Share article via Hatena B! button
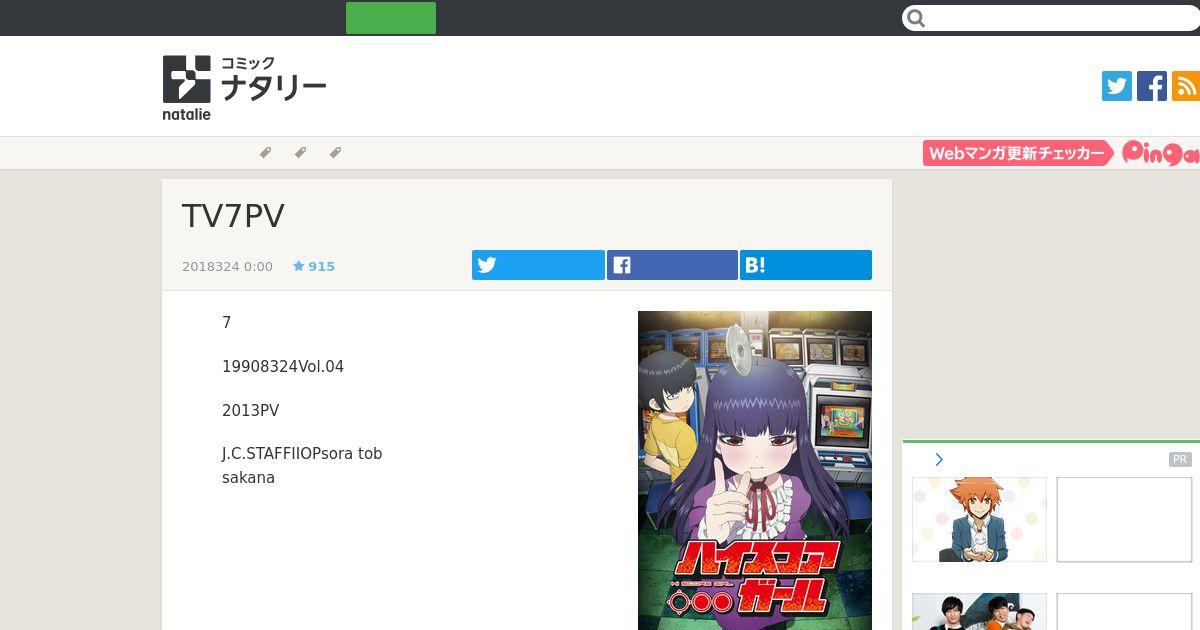The width and height of the screenshot is (1200, 630). coord(806,265)
